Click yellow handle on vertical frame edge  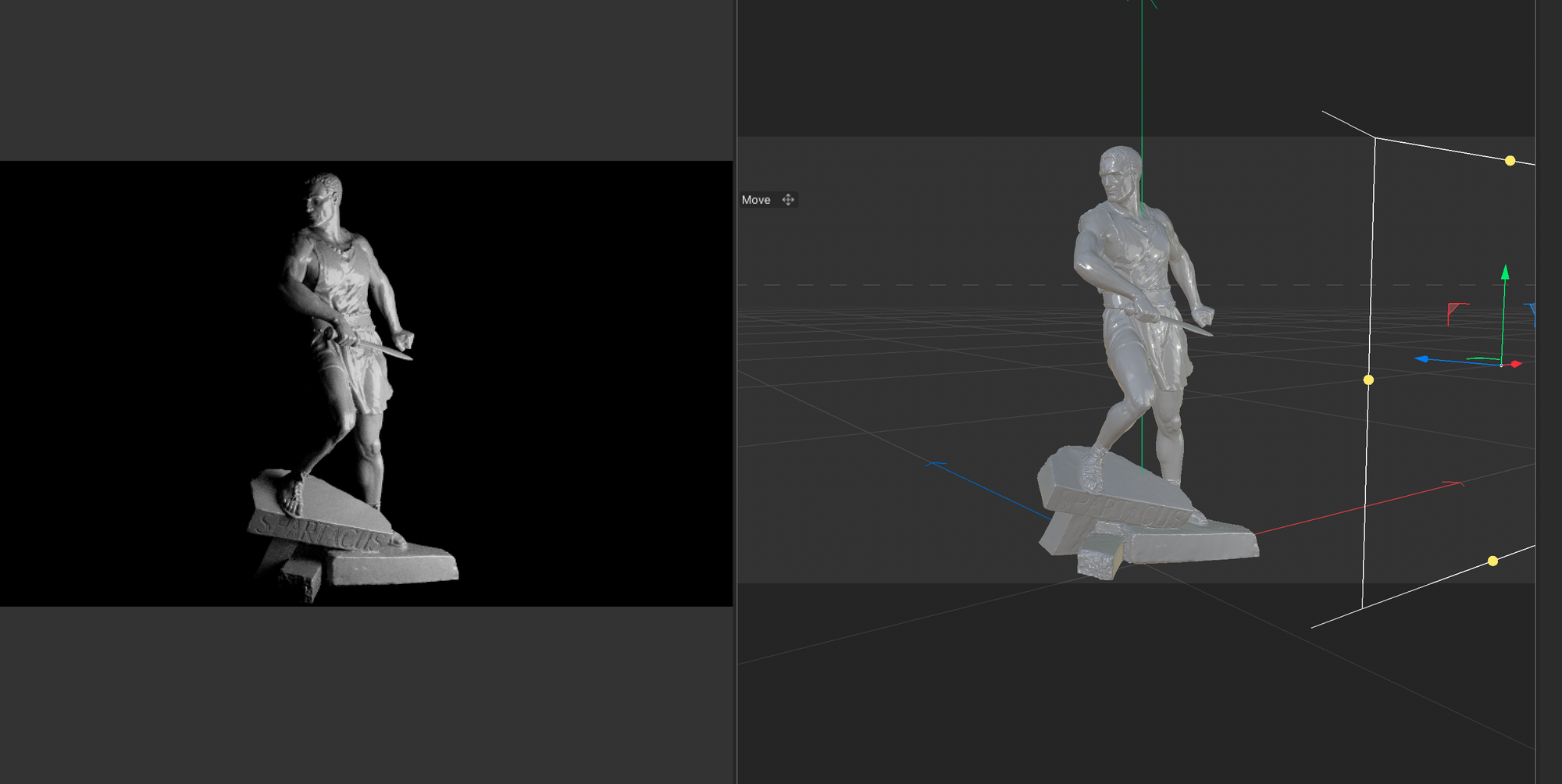[x=1368, y=380]
